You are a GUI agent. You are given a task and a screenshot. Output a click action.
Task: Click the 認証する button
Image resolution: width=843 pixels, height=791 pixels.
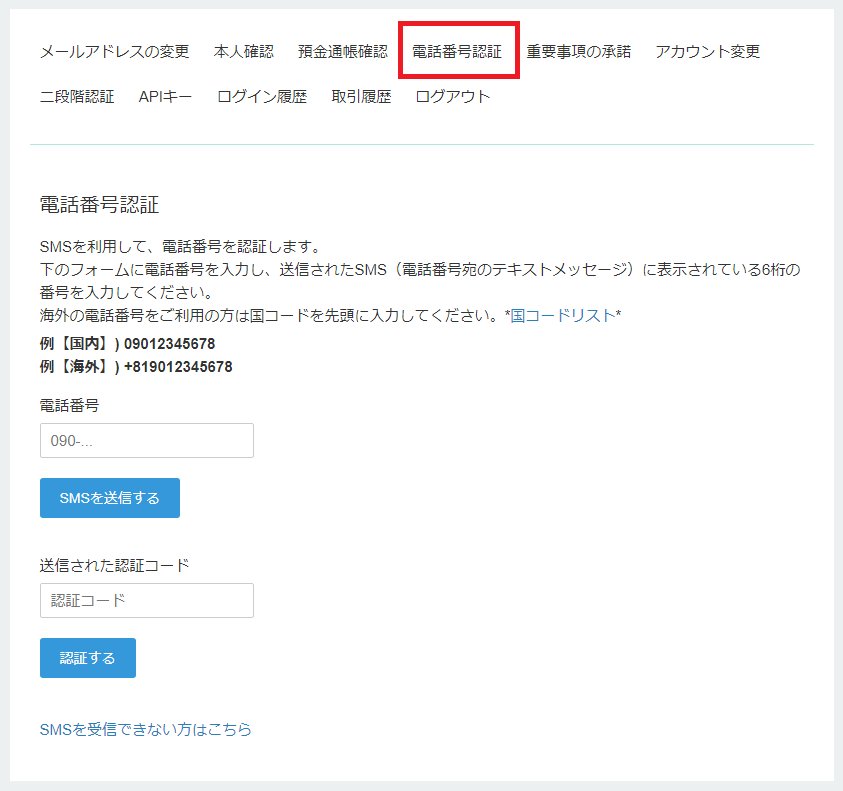[x=88, y=658]
